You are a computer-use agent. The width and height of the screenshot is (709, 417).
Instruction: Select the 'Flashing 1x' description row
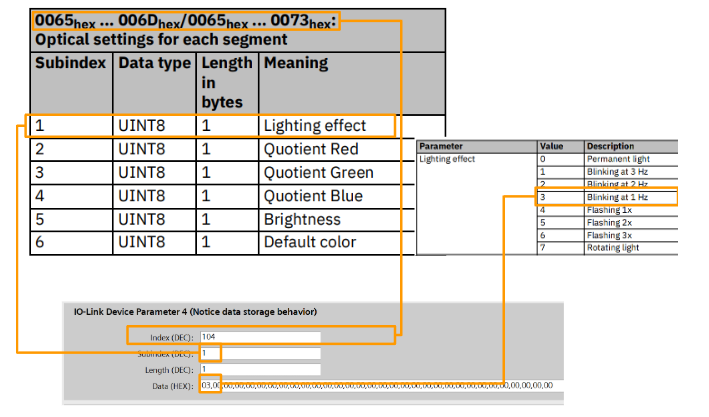(x=611, y=211)
